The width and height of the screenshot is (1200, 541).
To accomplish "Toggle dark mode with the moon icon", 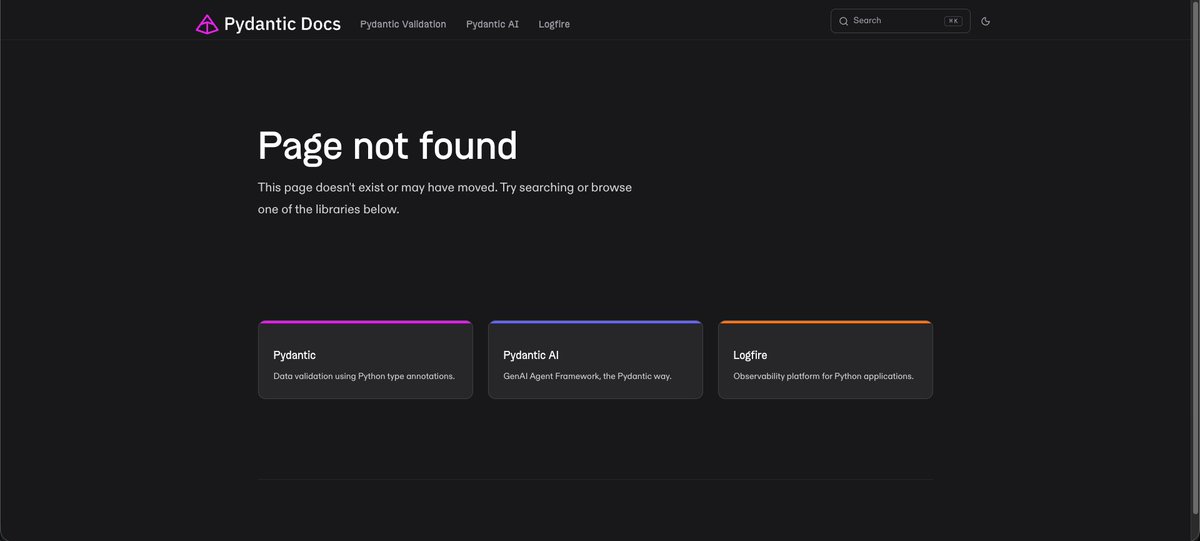I will click(985, 21).
